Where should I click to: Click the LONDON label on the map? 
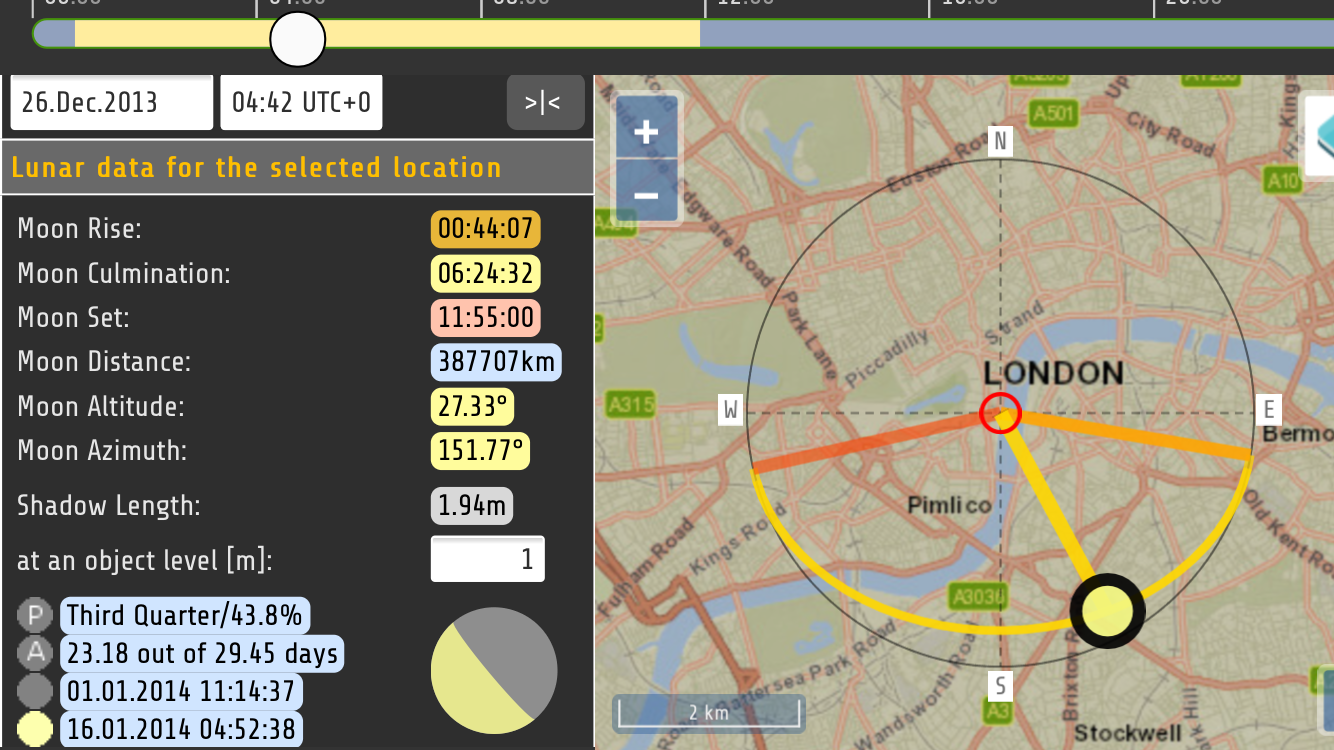click(1053, 373)
